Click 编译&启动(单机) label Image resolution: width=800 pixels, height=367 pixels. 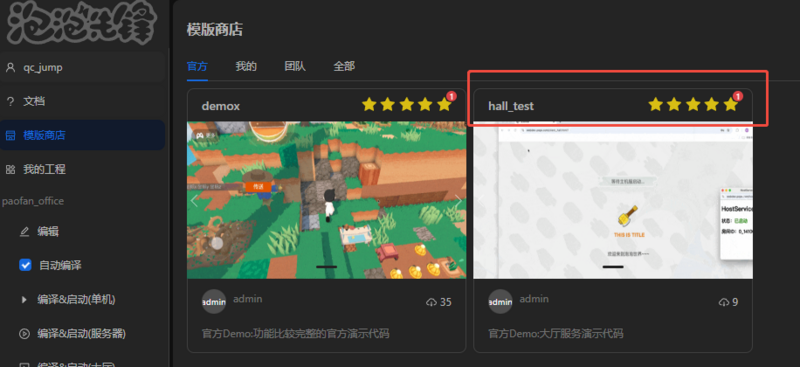(x=76, y=300)
